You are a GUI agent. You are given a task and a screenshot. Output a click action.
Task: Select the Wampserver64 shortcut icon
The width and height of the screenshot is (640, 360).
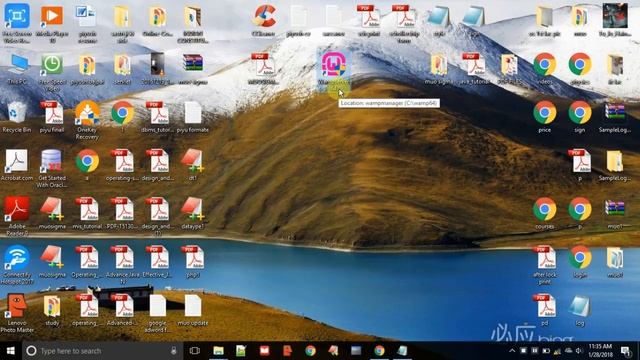coord(334,64)
